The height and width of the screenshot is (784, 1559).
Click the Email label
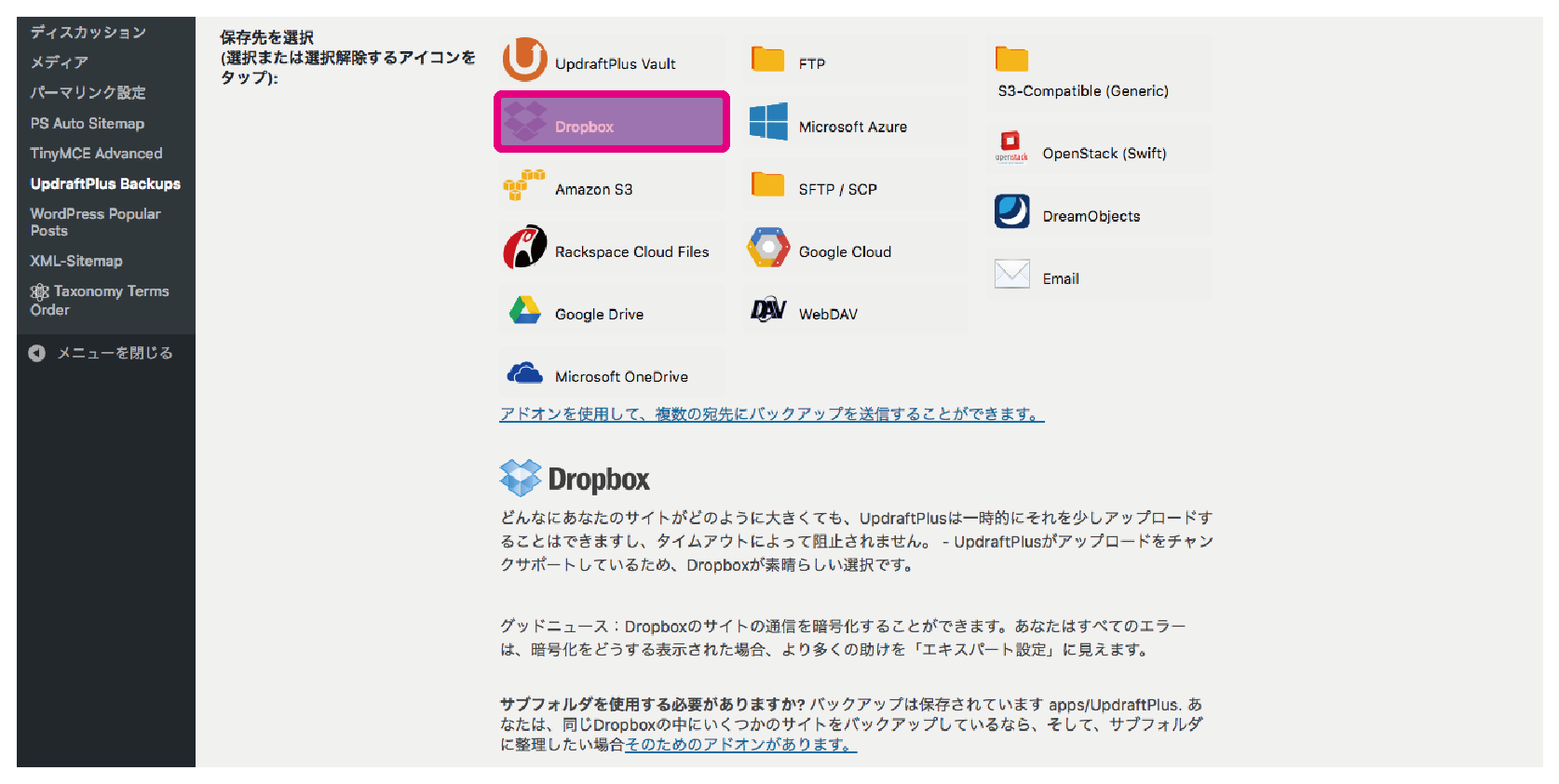coord(1061,278)
